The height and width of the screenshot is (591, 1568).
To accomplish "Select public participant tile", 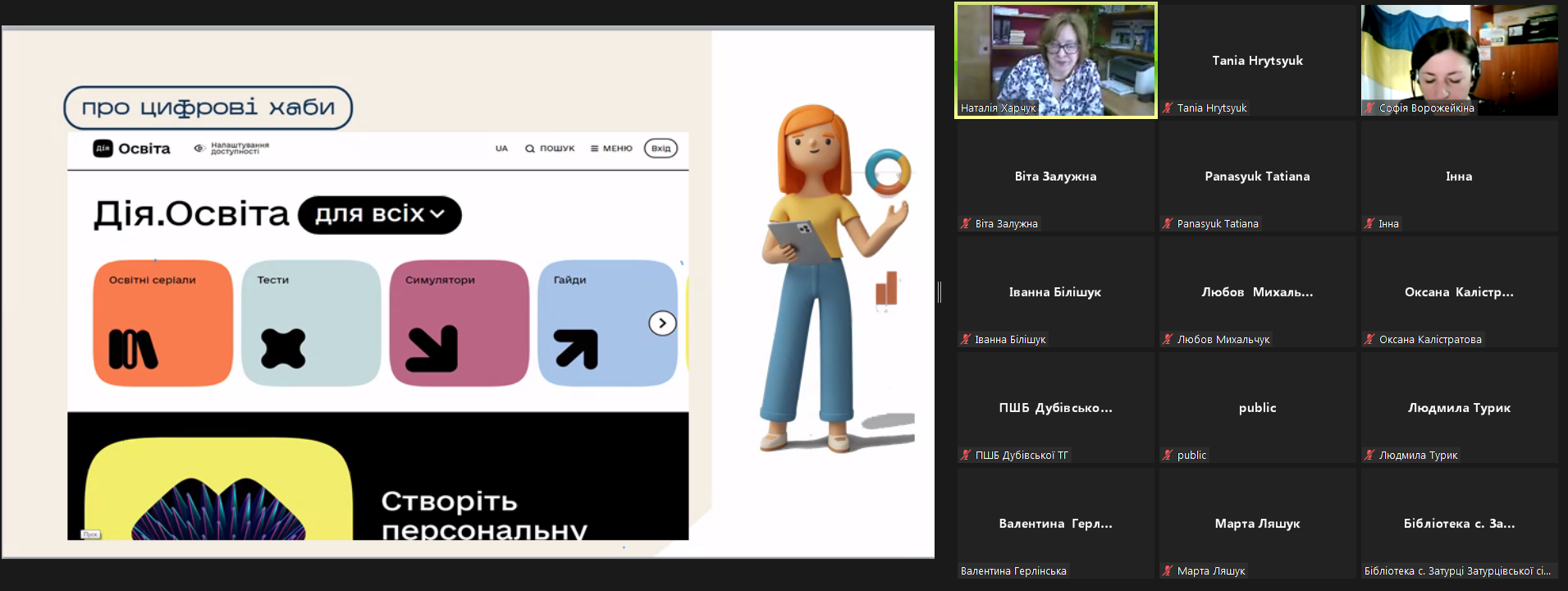I will coord(1257,408).
